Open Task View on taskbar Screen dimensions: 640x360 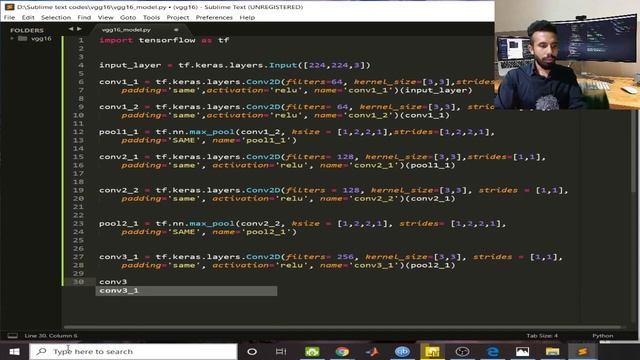tap(281, 351)
